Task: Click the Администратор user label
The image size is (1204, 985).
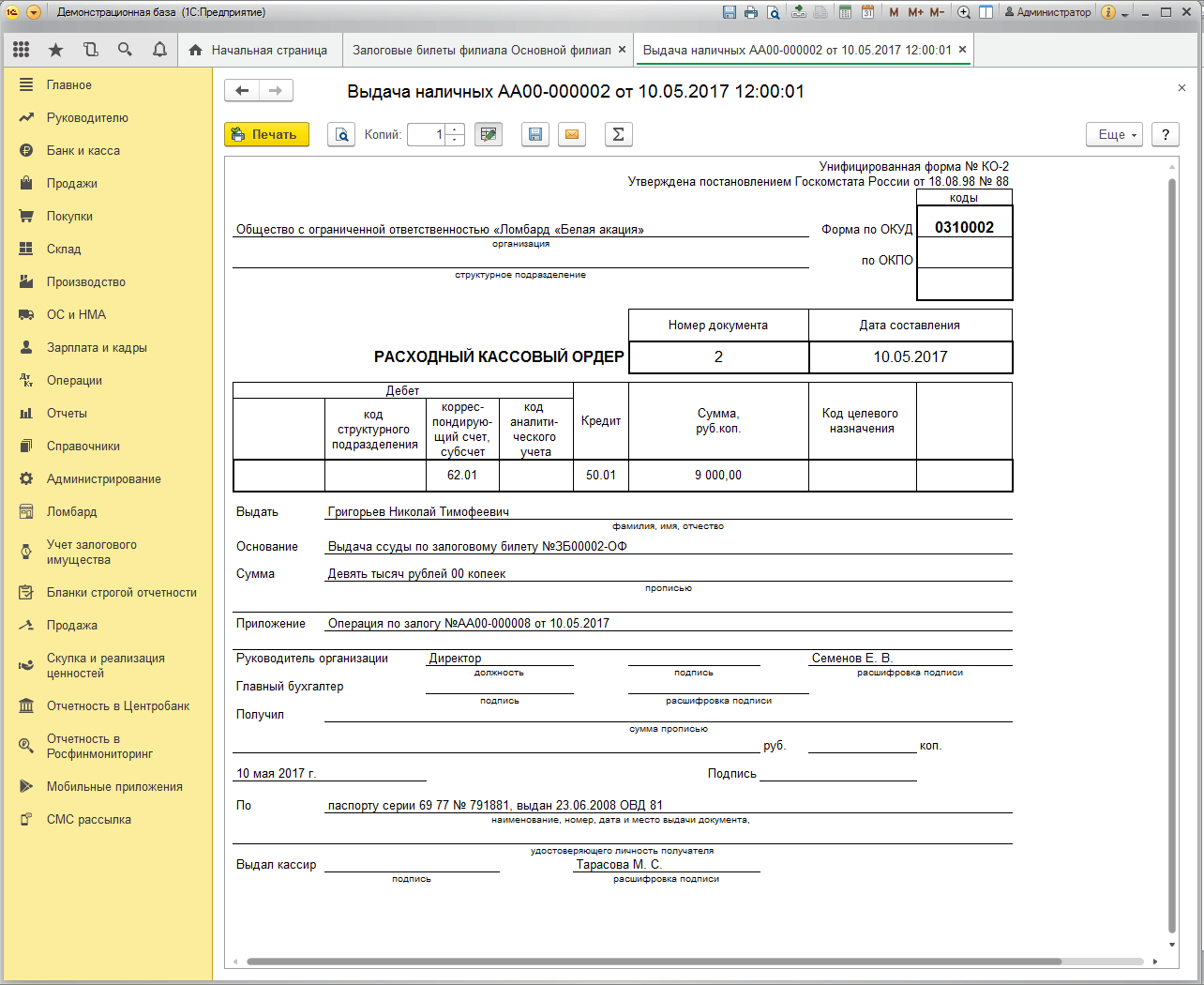Action: [1047, 12]
